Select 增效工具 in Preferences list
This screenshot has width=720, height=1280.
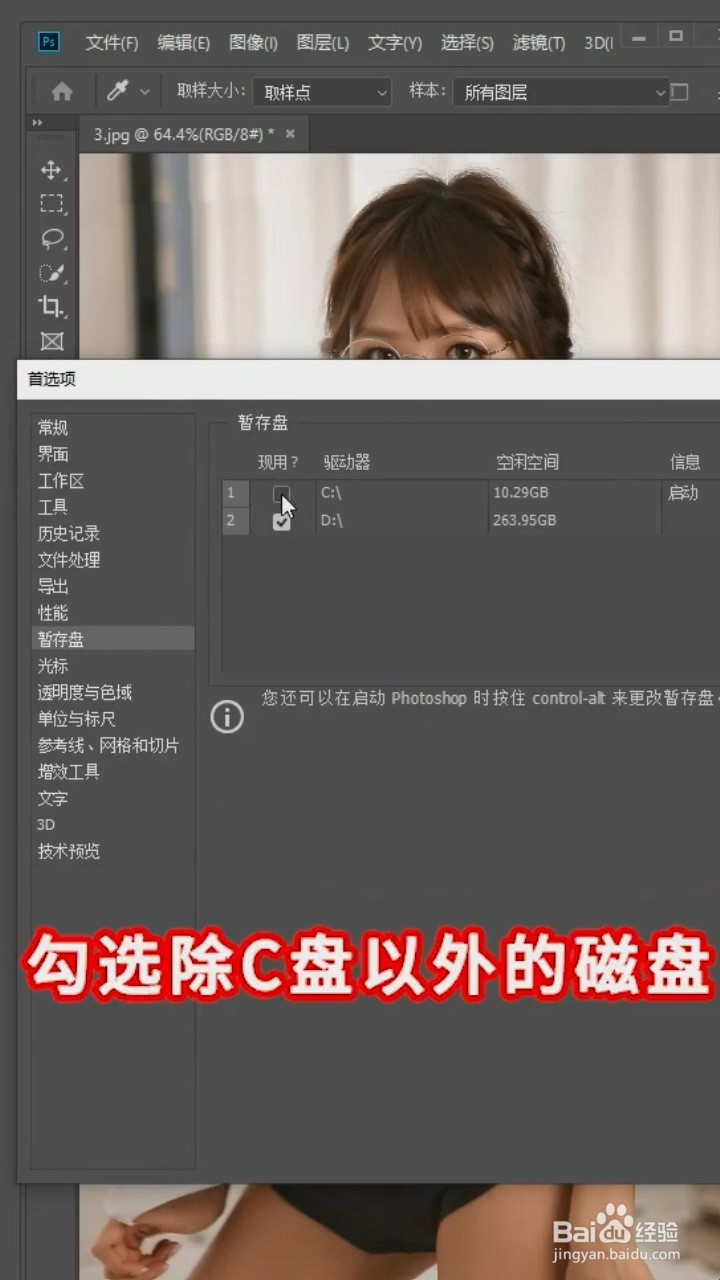tap(69, 772)
